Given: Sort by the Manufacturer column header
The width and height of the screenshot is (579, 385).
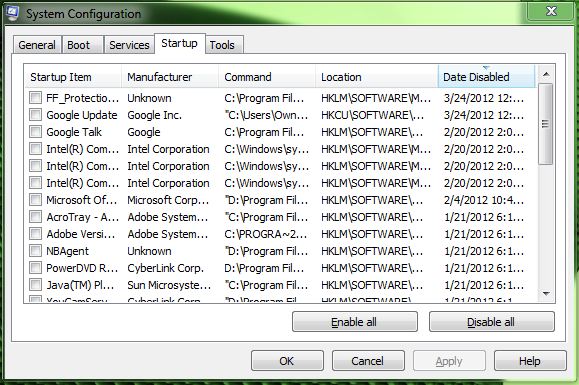Looking at the screenshot, I should (170, 77).
